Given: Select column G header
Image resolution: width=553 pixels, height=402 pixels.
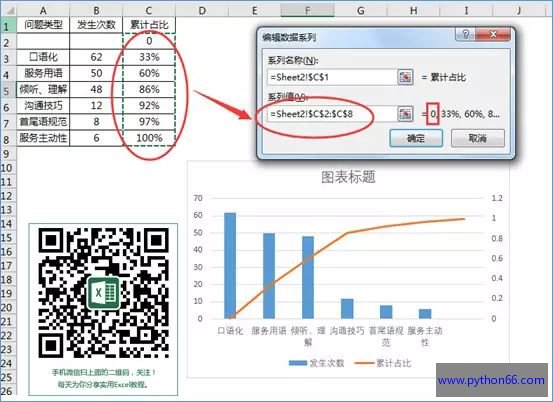Looking at the screenshot, I should tap(360, 10).
